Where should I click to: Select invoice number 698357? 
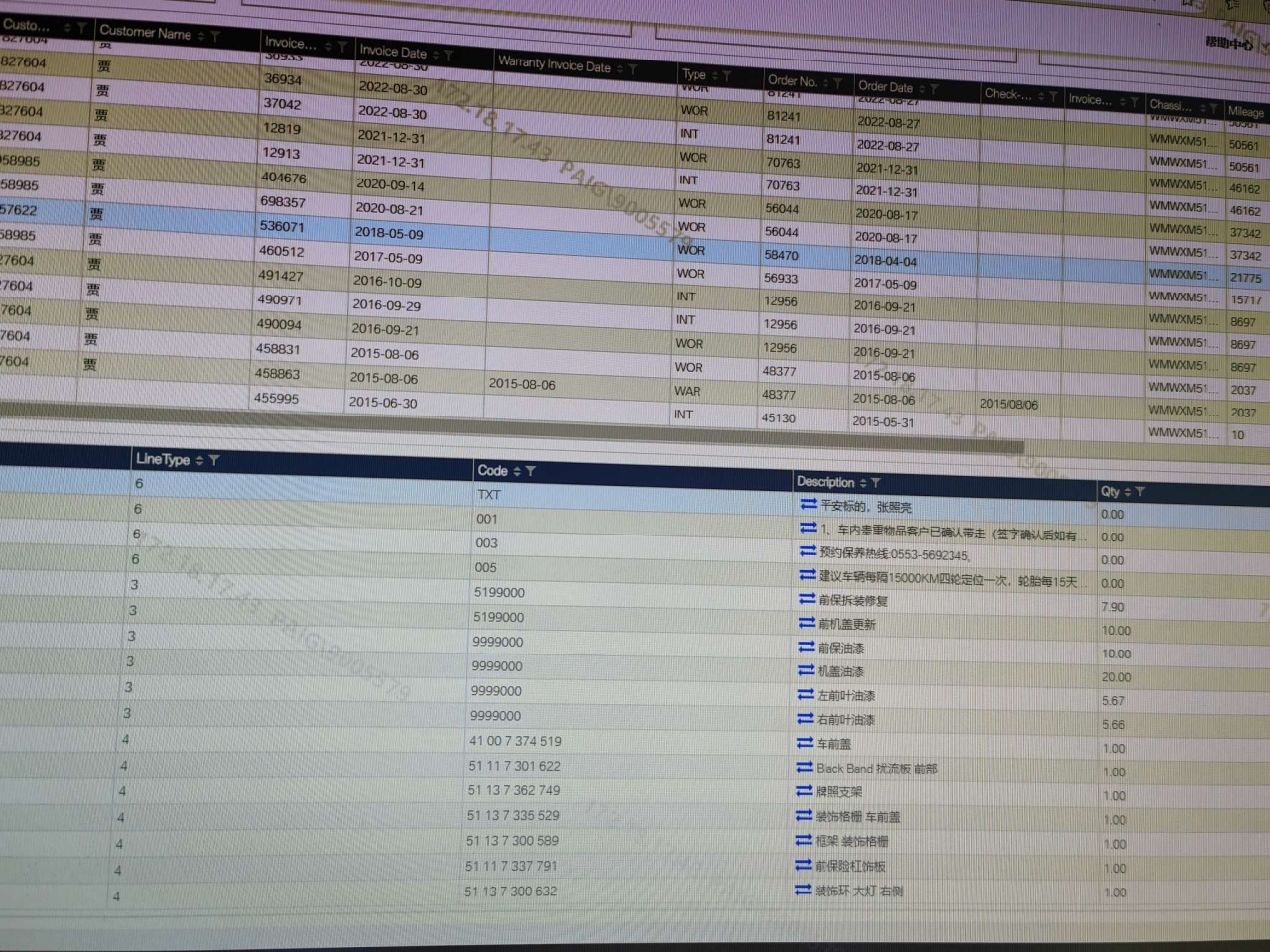pos(283,201)
